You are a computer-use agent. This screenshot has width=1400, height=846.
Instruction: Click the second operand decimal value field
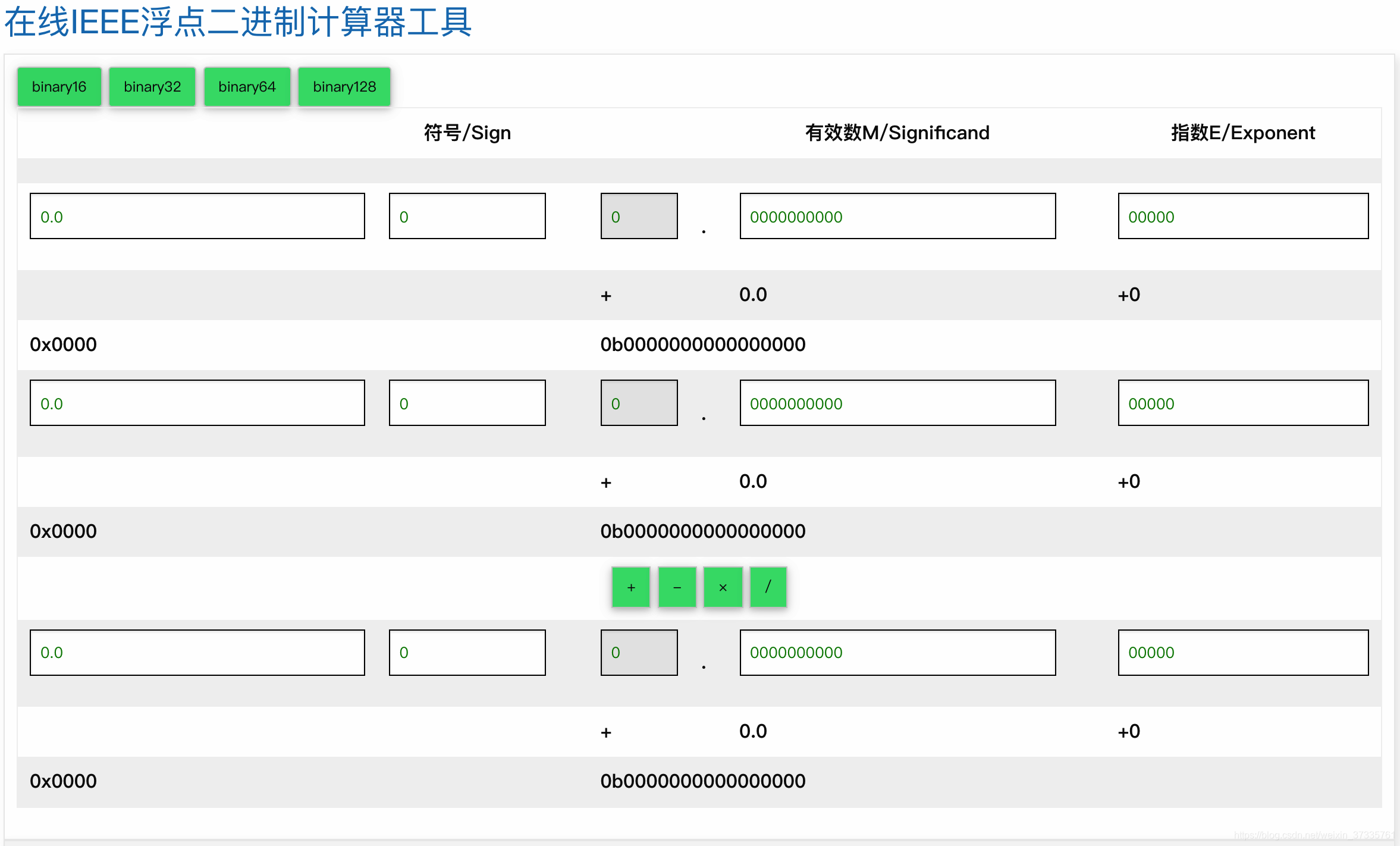[x=197, y=403]
